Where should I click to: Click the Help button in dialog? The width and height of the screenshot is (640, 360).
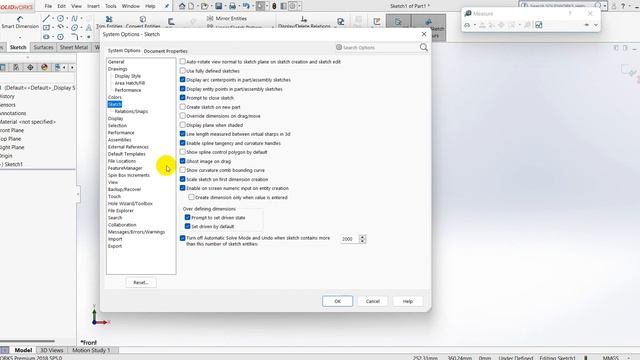[408, 301]
